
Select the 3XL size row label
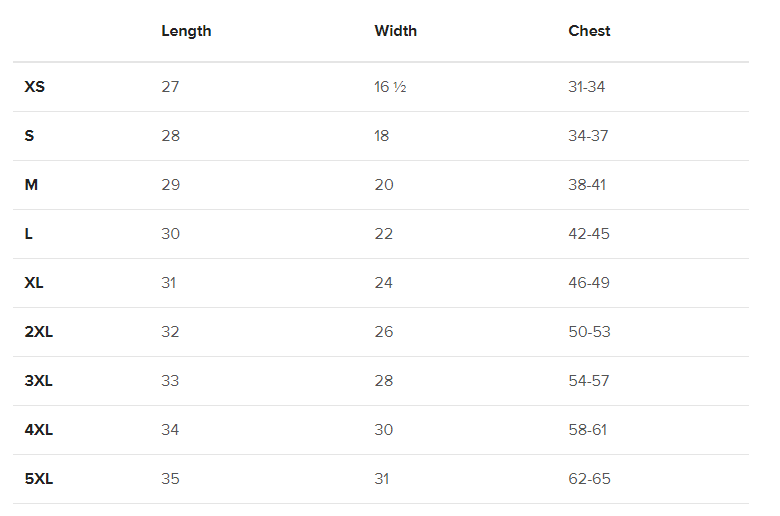[x=38, y=381]
